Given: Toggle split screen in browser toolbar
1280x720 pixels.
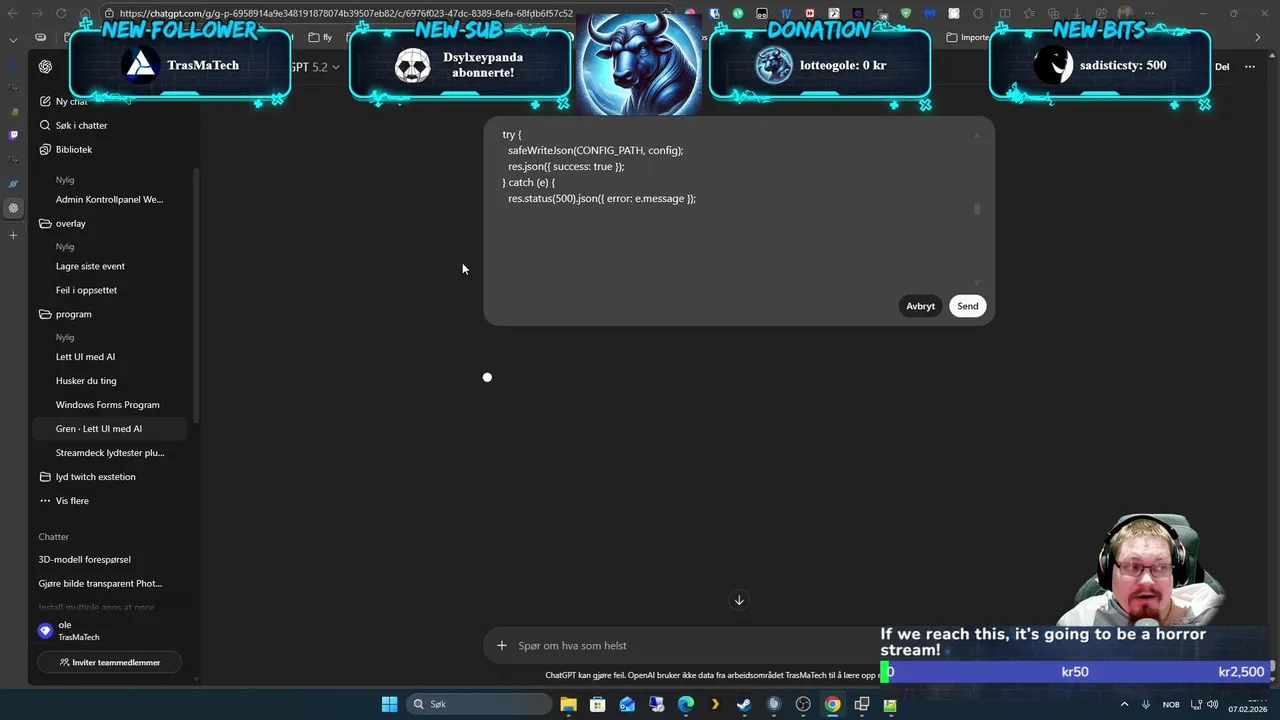Looking at the screenshot, I should 1003,14.
